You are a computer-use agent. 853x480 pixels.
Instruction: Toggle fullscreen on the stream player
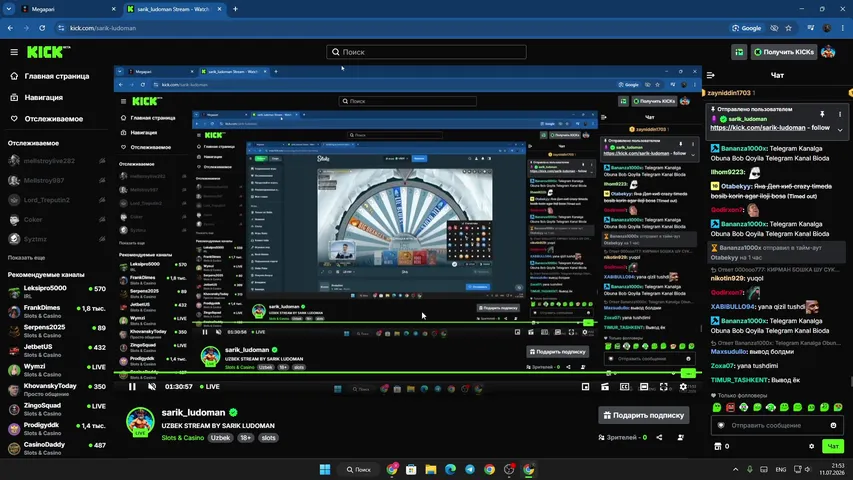(x=664, y=386)
